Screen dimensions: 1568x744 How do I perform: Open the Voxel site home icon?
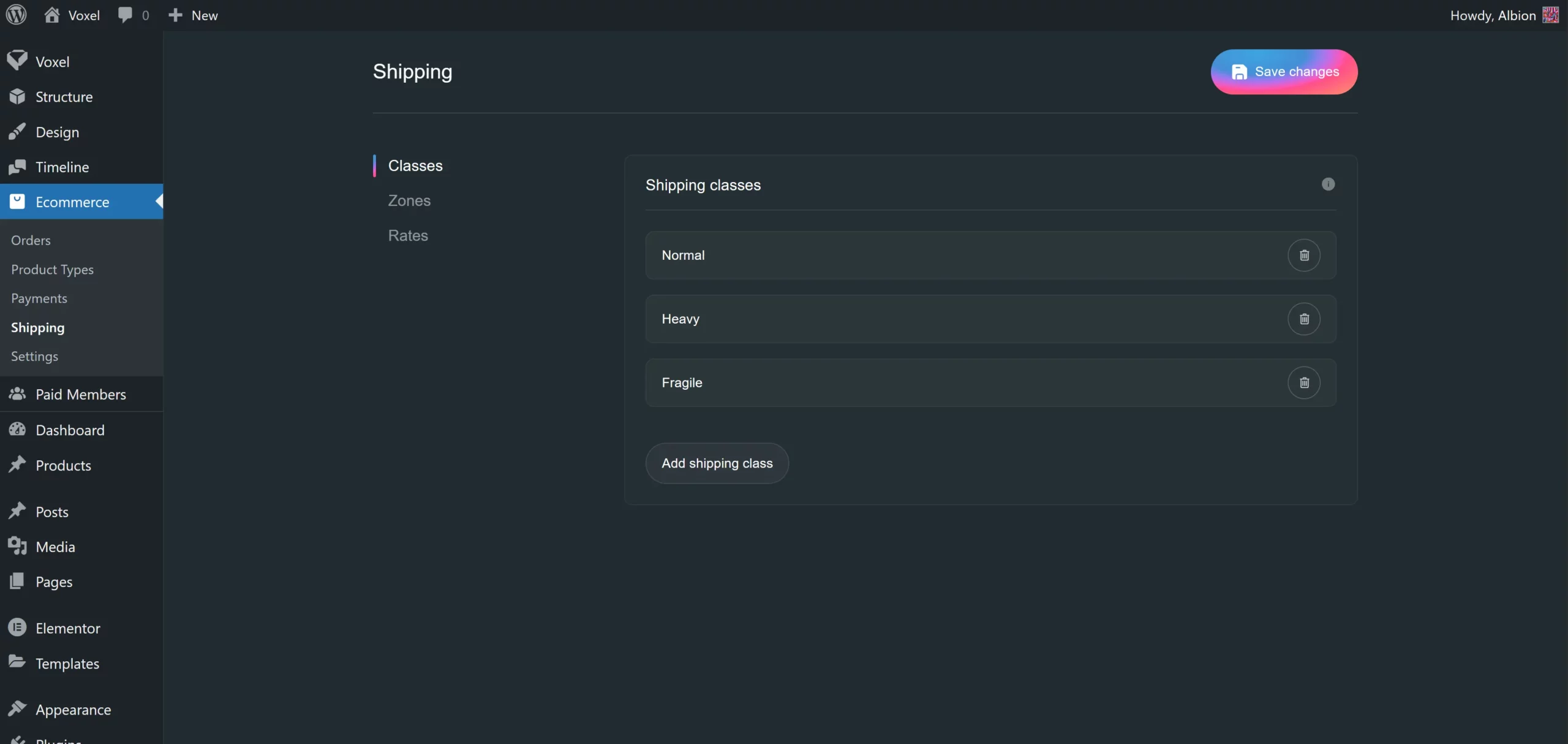(52, 15)
